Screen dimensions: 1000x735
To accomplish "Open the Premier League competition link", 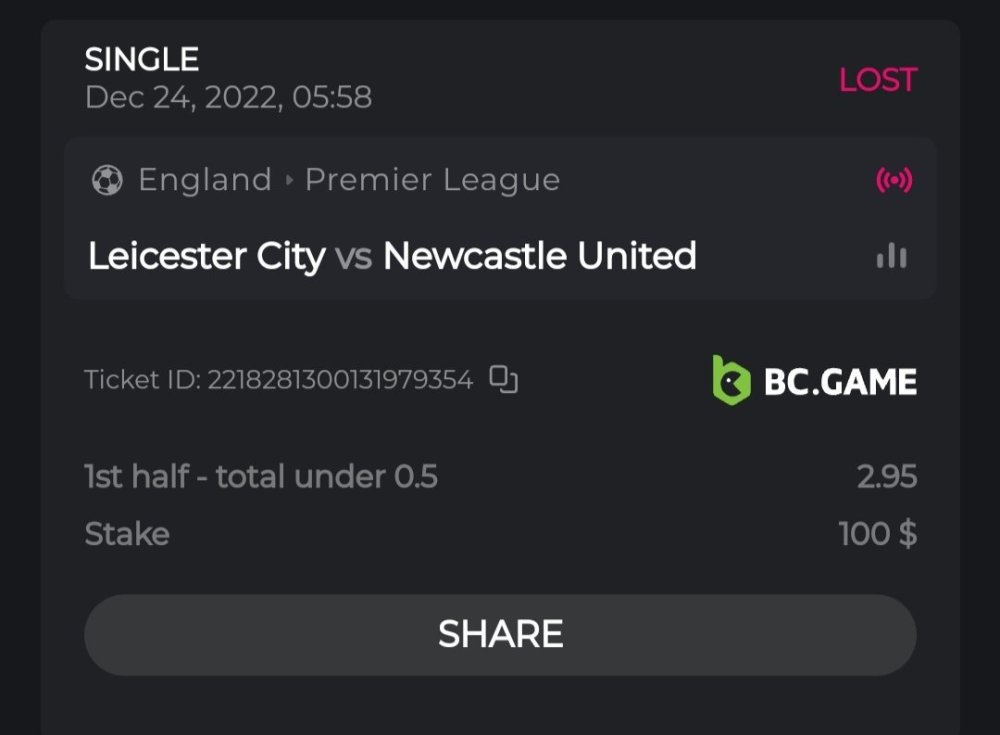I will coord(432,180).
